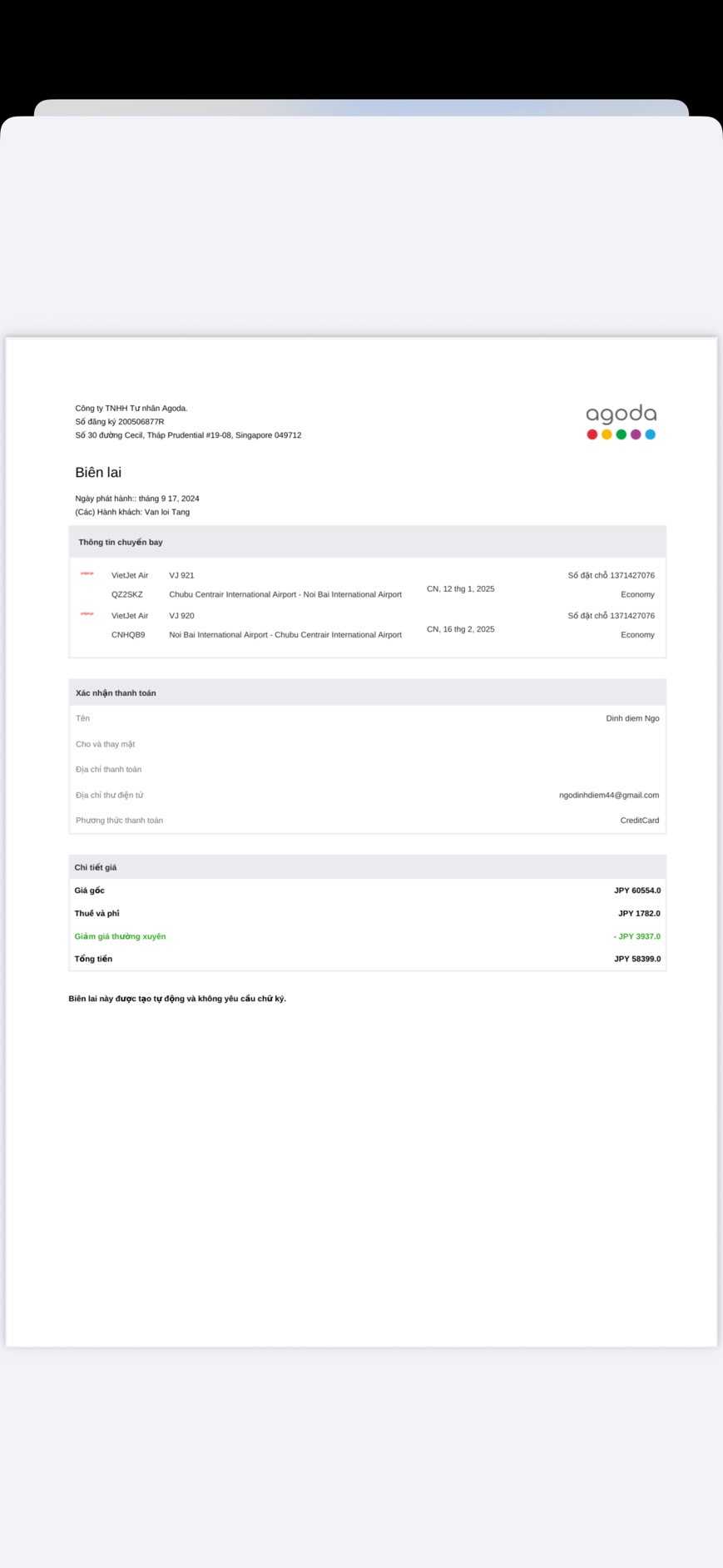
Task: Click the green dot in agoda logo
Action: click(621, 434)
